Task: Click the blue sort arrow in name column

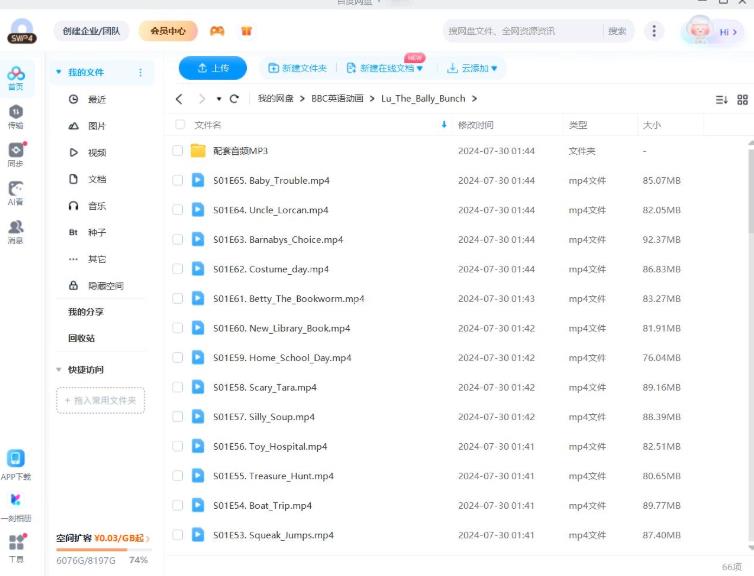Action: [x=444, y=125]
